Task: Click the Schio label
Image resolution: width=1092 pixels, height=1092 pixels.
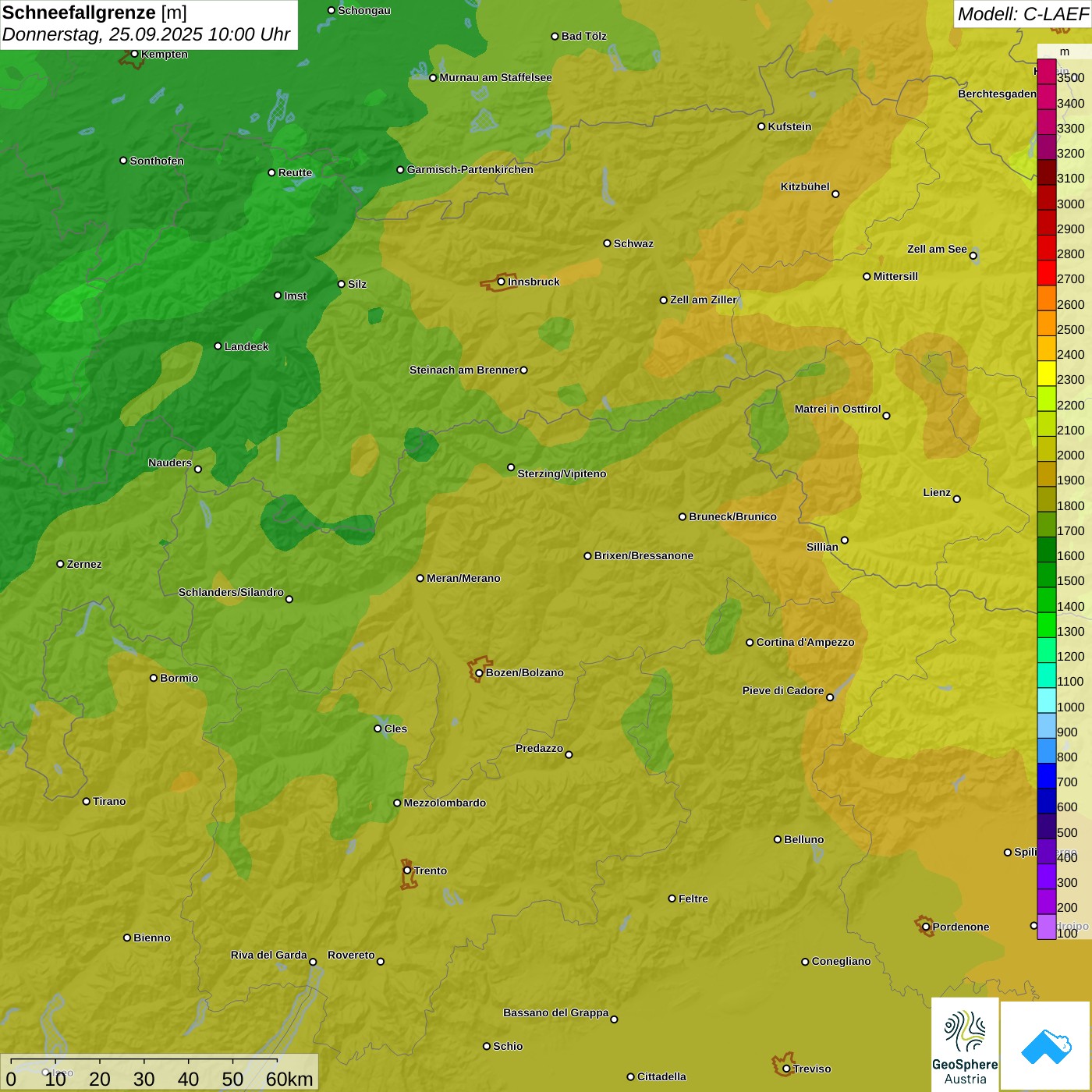Action: coord(508,1046)
